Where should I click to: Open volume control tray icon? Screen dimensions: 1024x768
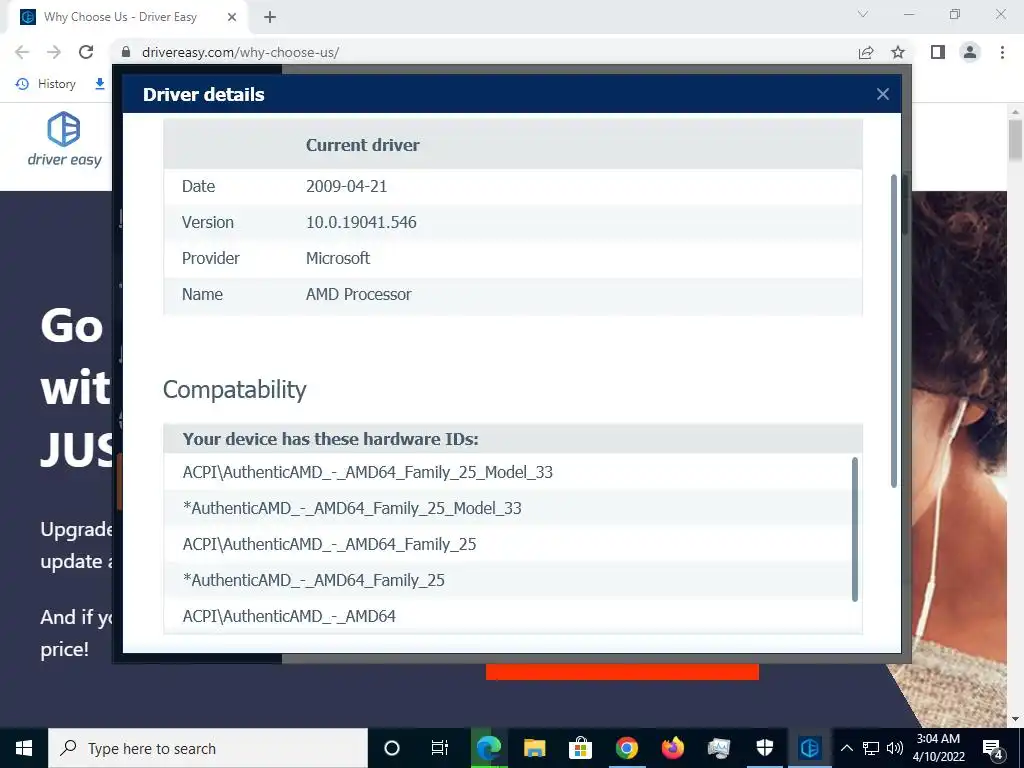(895, 748)
